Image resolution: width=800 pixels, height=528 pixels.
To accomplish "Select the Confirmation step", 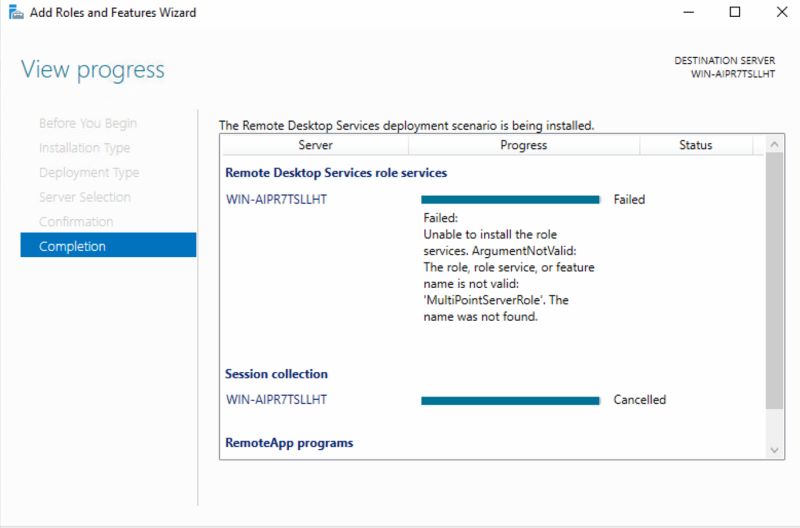I will 76,221.
